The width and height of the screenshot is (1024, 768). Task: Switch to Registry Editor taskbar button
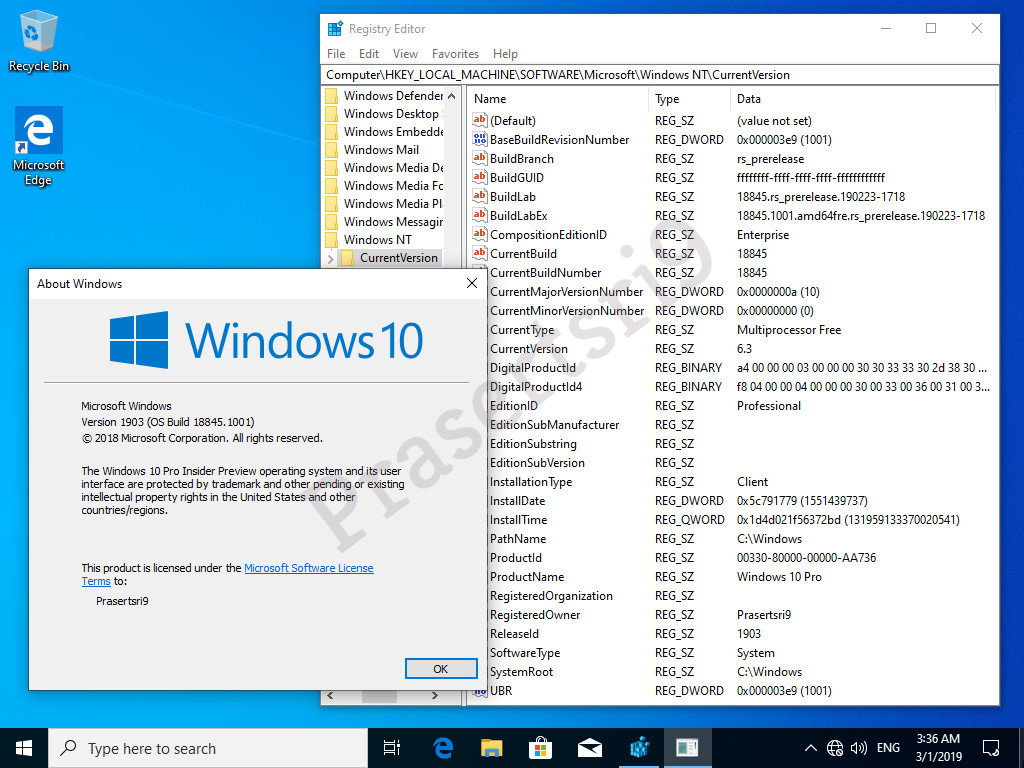point(639,748)
